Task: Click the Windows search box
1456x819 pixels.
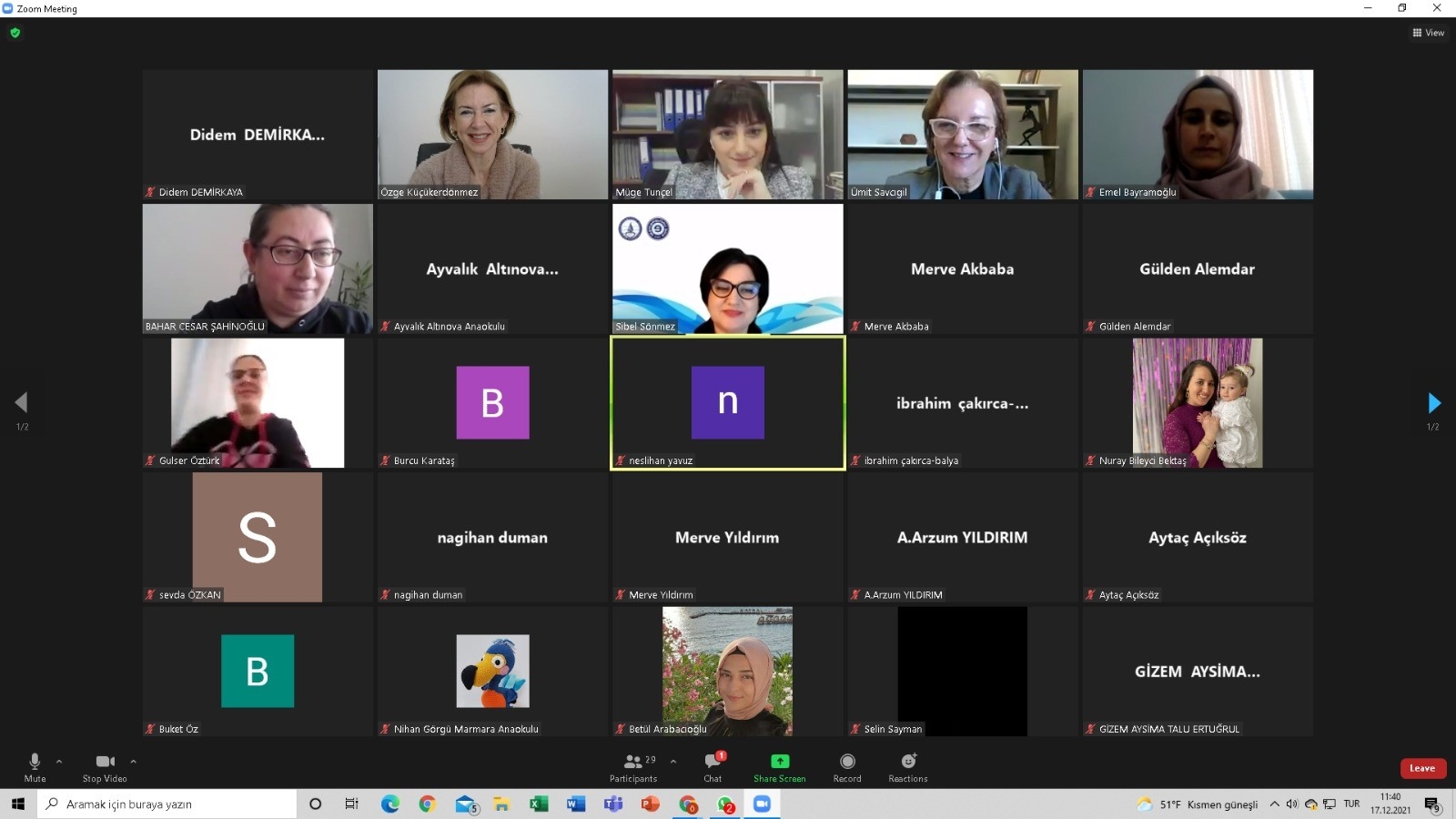Action: coord(168,804)
